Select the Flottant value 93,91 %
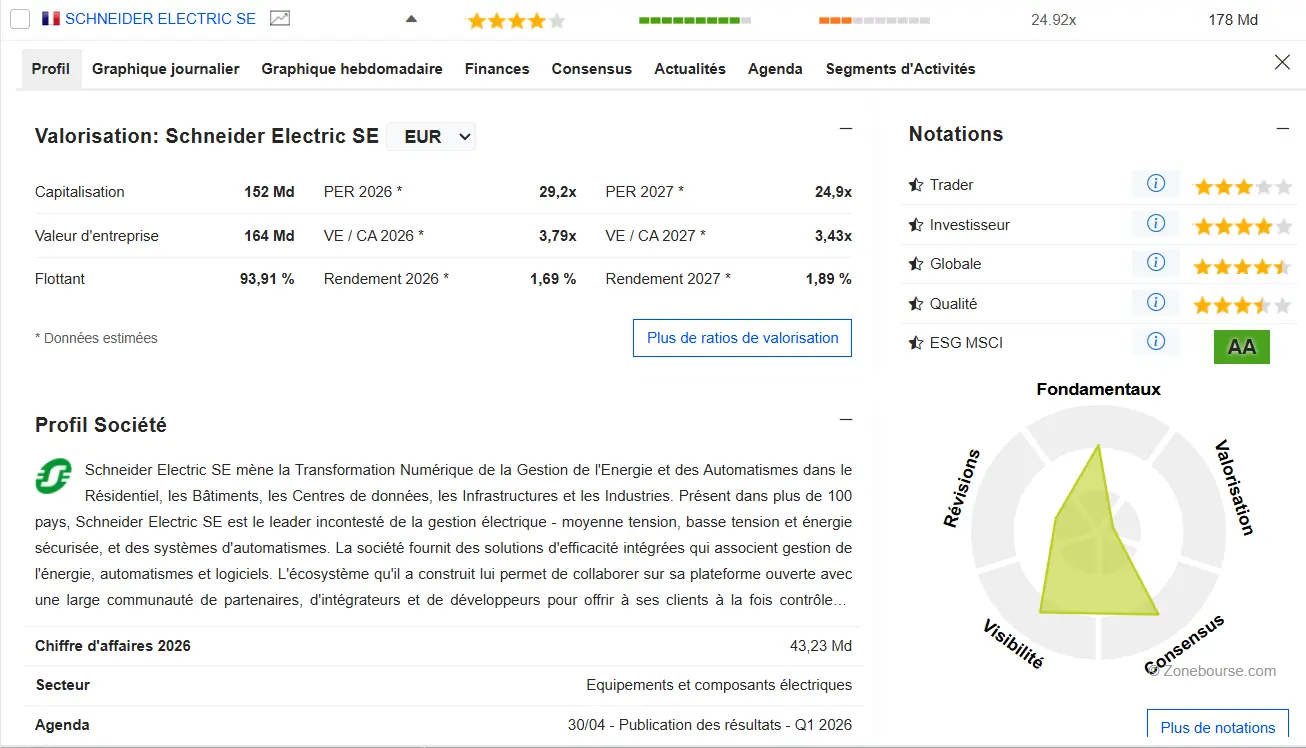The height and width of the screenshot is (748, 1306). [267, 279]
